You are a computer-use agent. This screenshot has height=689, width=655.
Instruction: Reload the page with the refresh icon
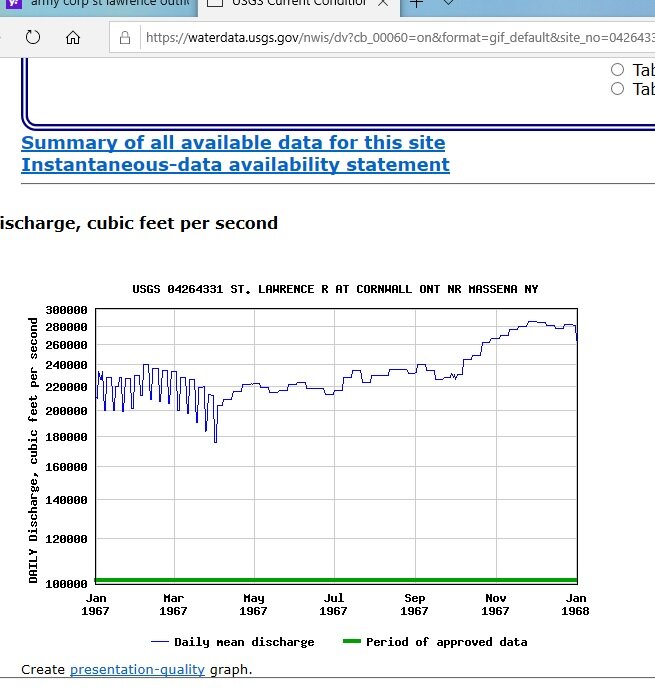32,38
